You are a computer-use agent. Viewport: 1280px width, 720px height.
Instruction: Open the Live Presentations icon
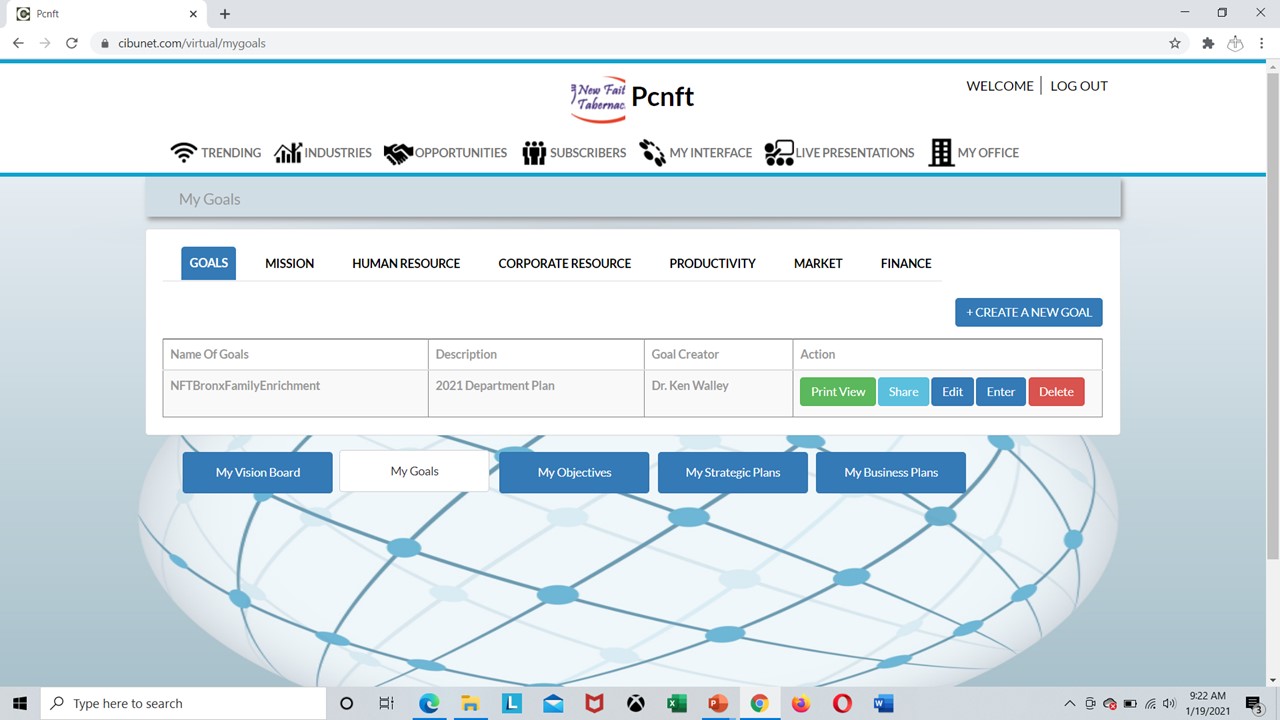coord(778,153)
